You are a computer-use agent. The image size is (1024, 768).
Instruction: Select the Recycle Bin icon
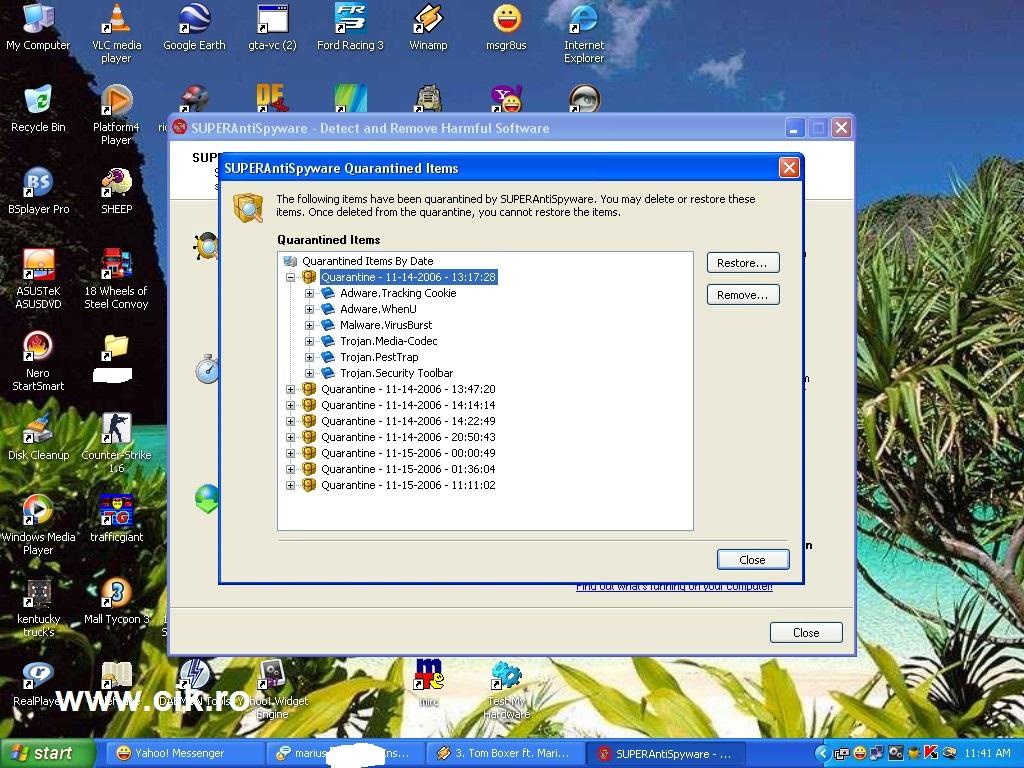pyautogui.click(x=38, y=109)
